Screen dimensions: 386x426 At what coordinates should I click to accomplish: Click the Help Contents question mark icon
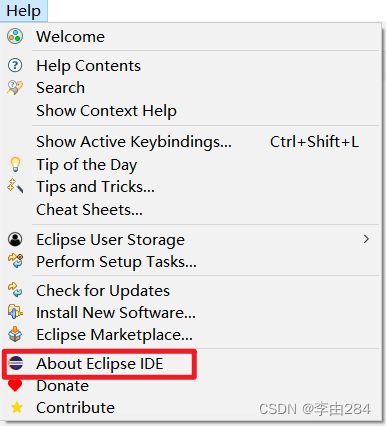pyautogui.click(x=15, y=65)
